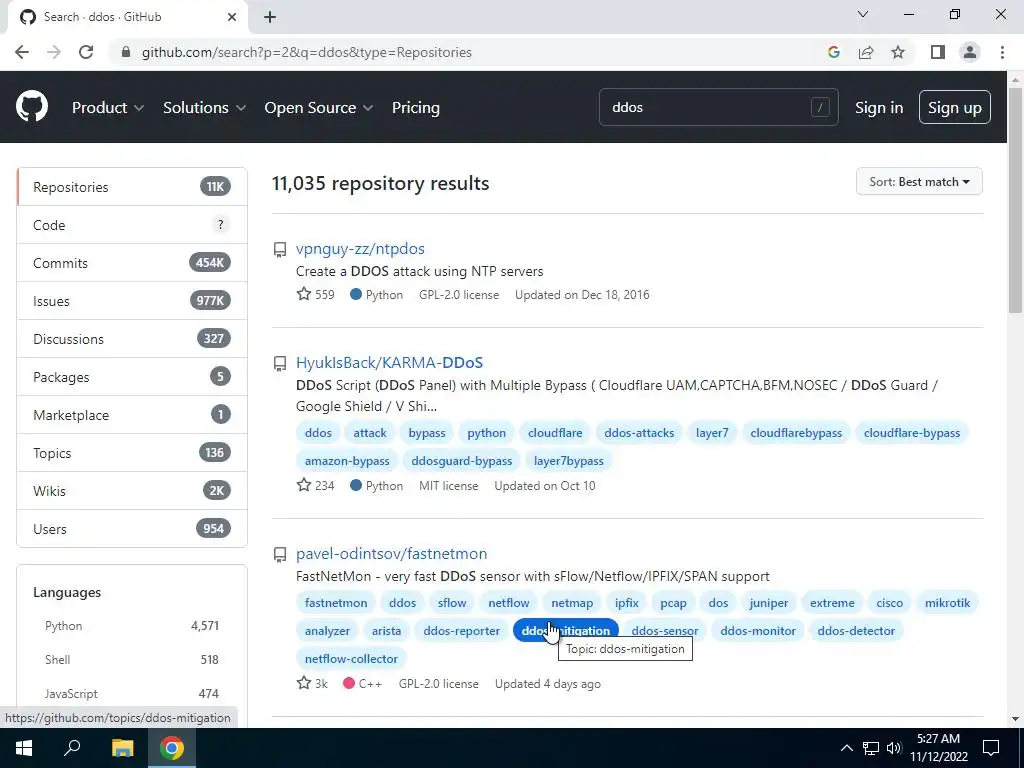Open the Google icon in address bar
This screenshot has height=768, width=1024.
coord(833,52)
